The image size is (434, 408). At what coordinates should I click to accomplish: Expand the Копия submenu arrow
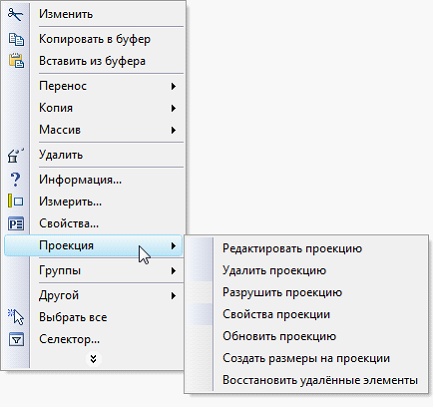173,108
